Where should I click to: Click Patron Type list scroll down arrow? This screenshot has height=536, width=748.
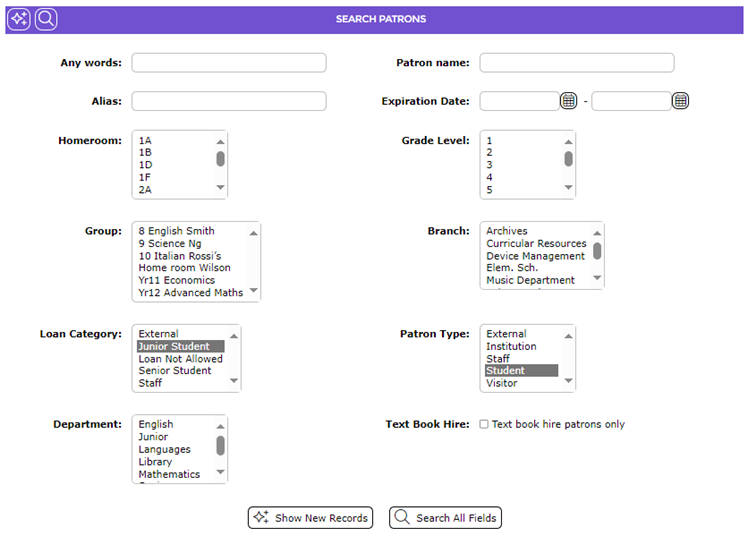568,381
